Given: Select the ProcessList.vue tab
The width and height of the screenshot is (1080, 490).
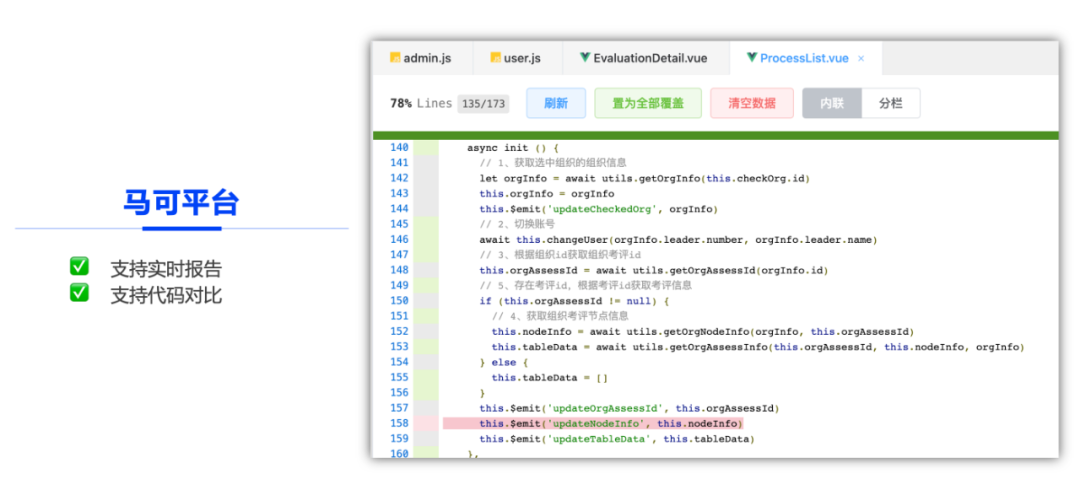Looking at the screenshot, I should point(804,58).
